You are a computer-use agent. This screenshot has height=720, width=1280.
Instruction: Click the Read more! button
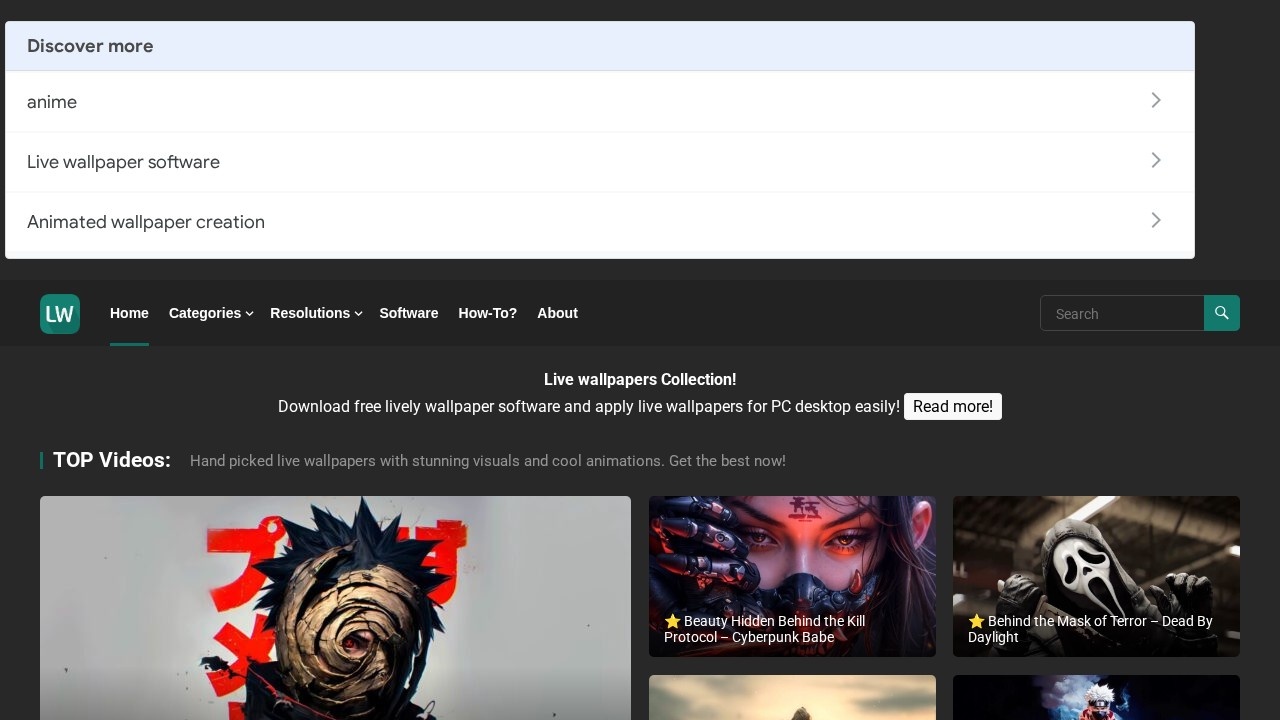953,407
